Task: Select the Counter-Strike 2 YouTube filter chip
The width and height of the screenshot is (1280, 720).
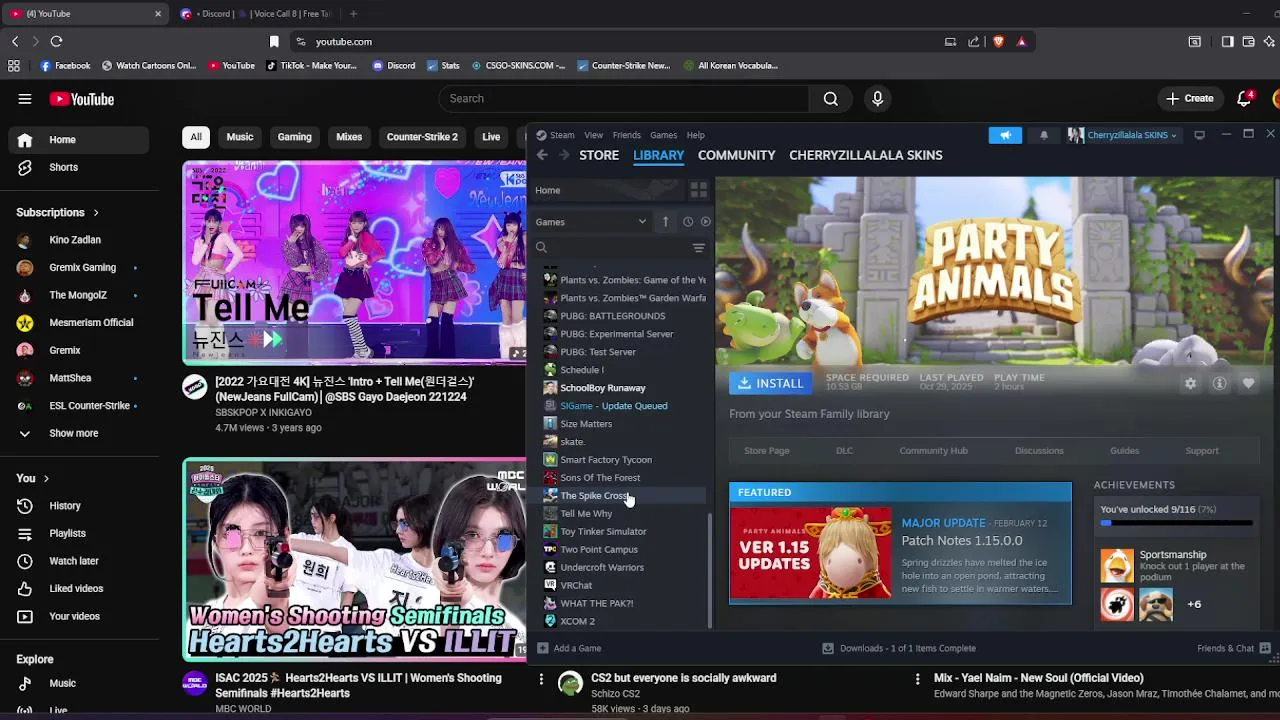Action: coord(422,137)
